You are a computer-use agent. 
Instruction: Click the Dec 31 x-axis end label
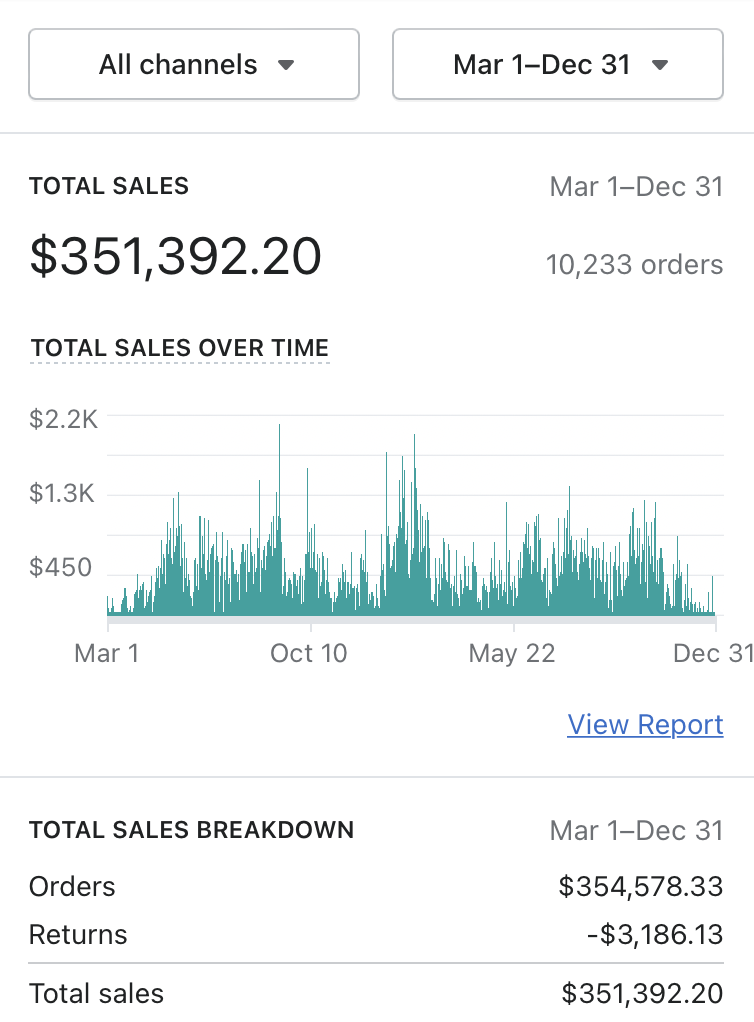click(x=712, y=653)
